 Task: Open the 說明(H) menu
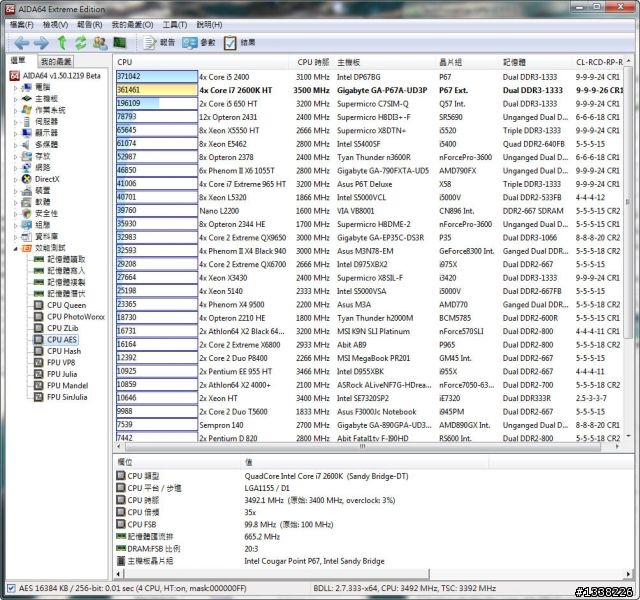point(209,25)
